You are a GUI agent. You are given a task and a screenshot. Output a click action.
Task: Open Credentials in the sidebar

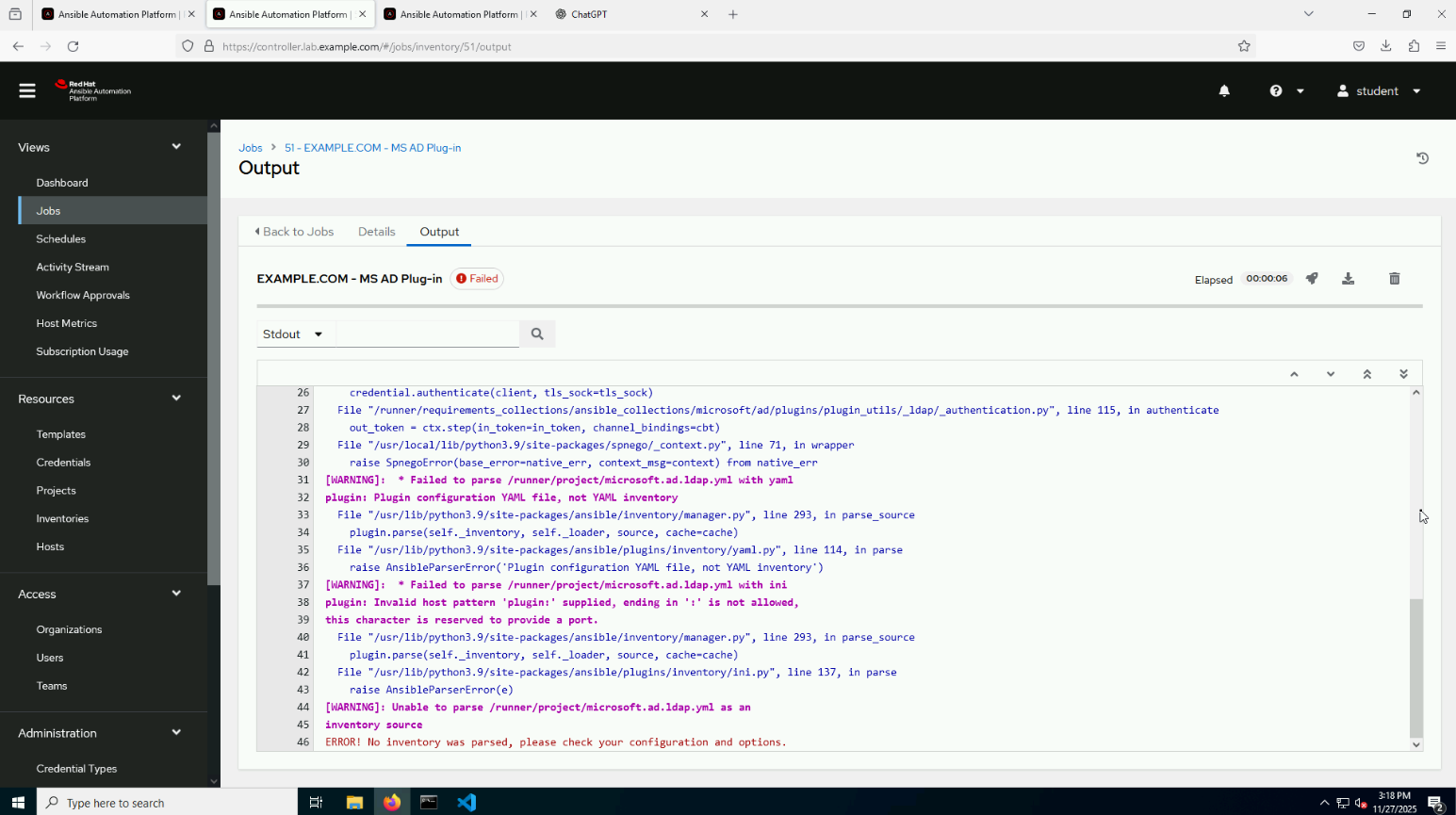point(63,463)
